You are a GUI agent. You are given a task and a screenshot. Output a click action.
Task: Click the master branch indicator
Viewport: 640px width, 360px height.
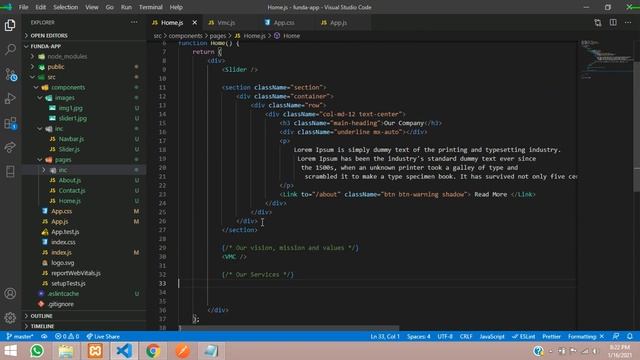20,336
